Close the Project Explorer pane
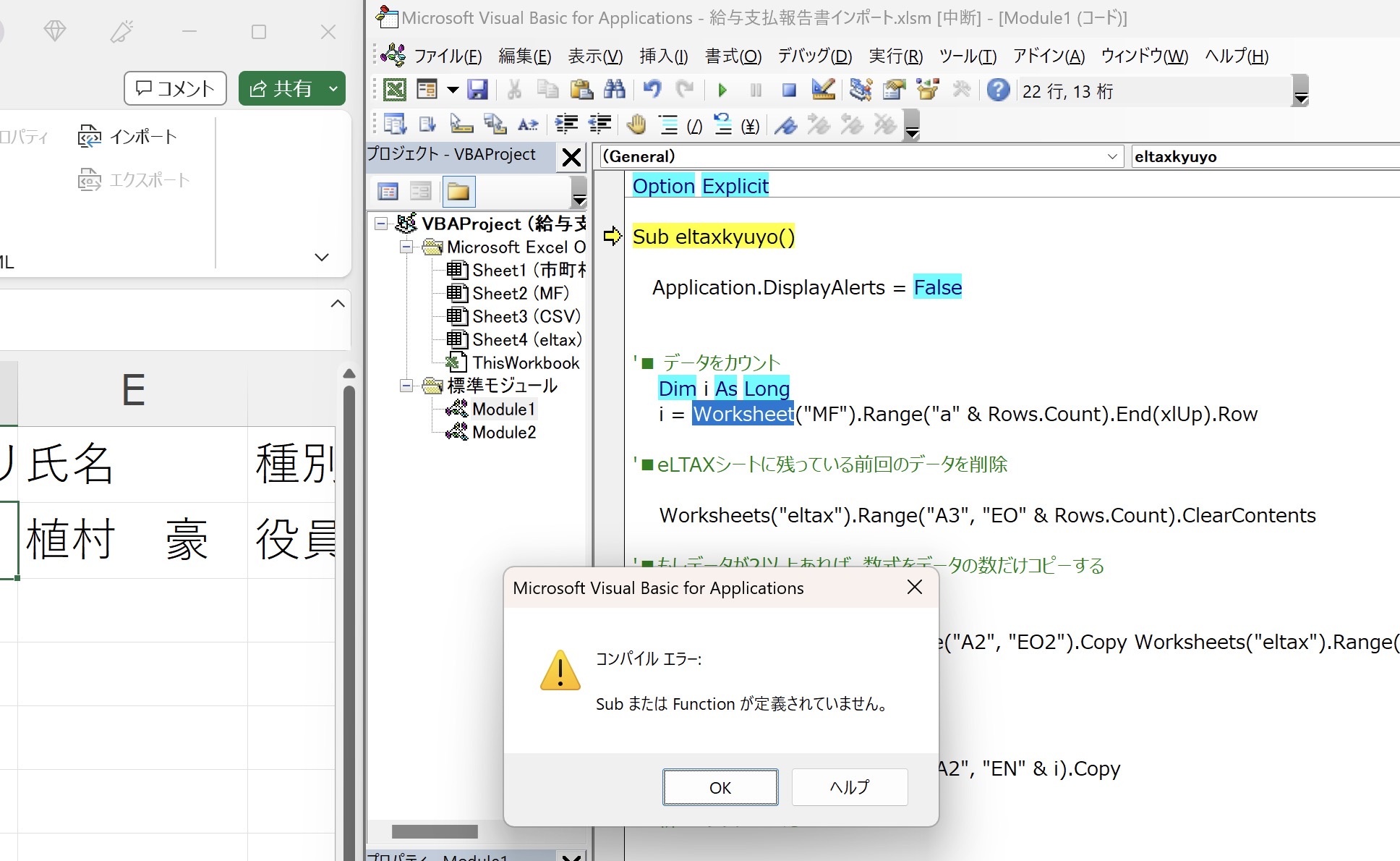Screen dimensions: 1400x861 coord(571,157)
